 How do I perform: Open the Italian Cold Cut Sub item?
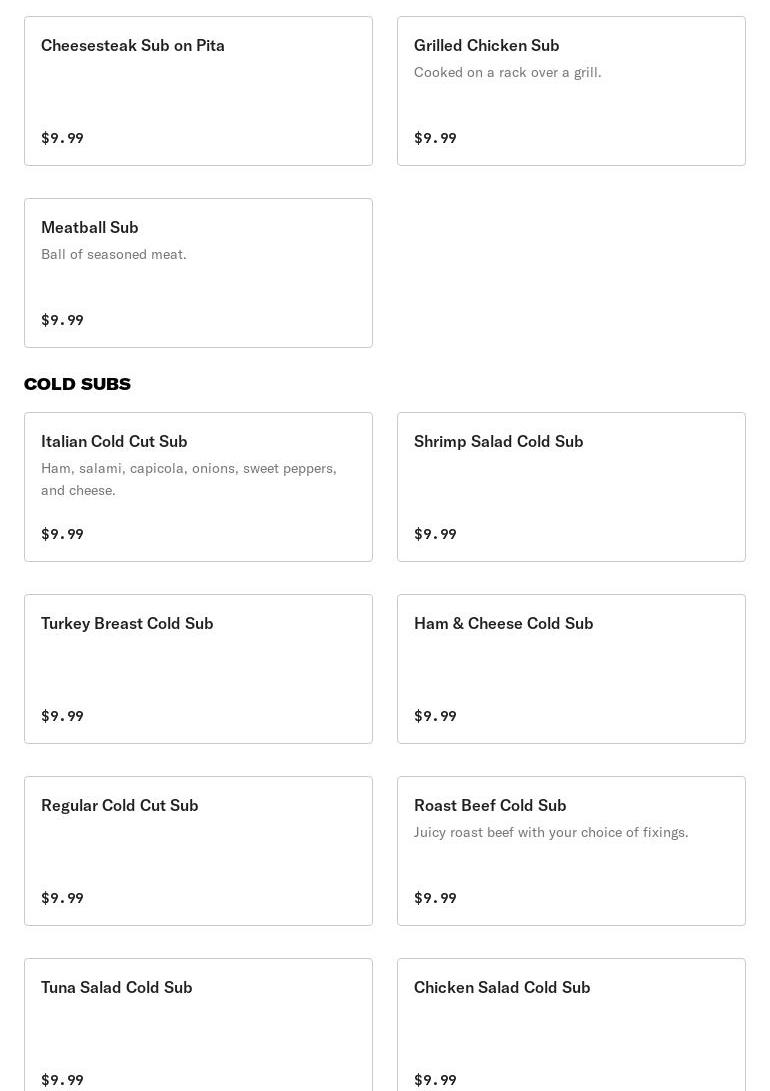[x=114, y=442]
